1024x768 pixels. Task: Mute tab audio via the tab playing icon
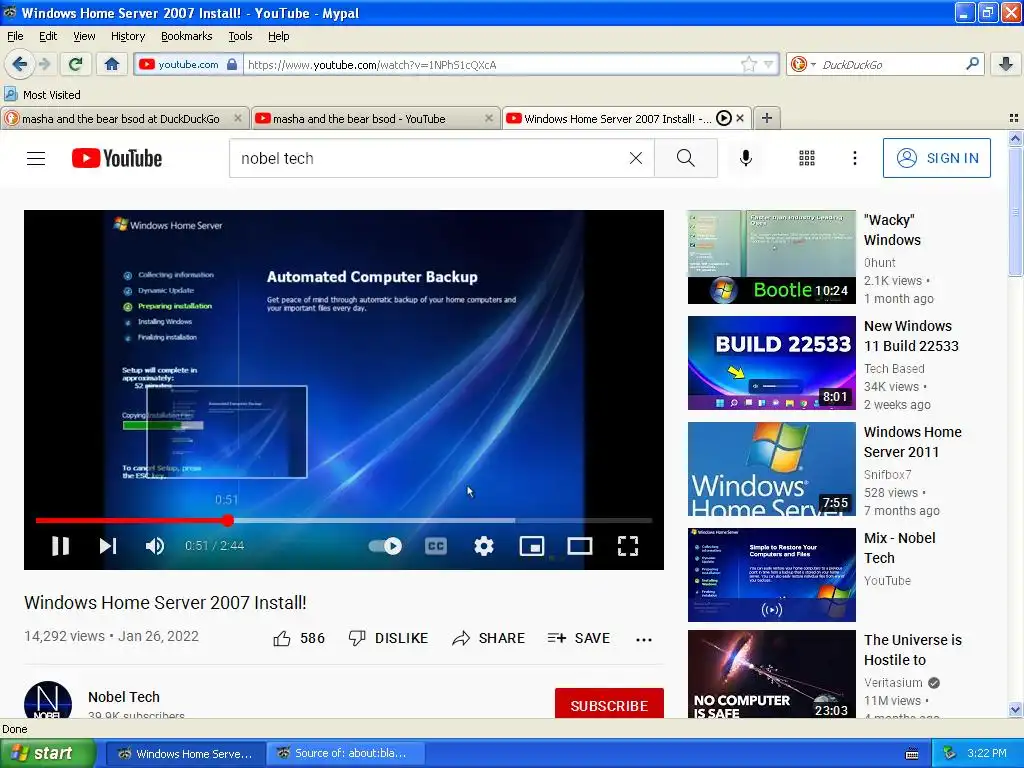pos(724,118)
